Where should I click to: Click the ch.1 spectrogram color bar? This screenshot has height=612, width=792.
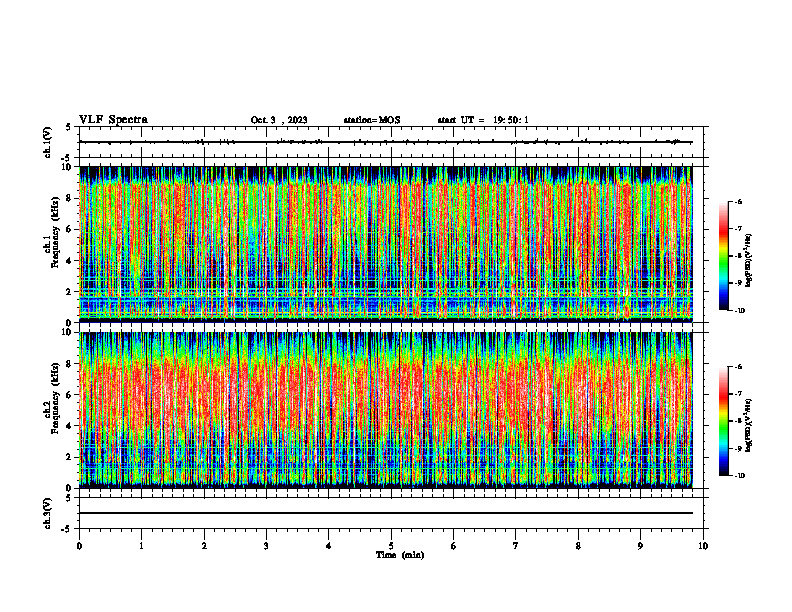tap(724, 256)
